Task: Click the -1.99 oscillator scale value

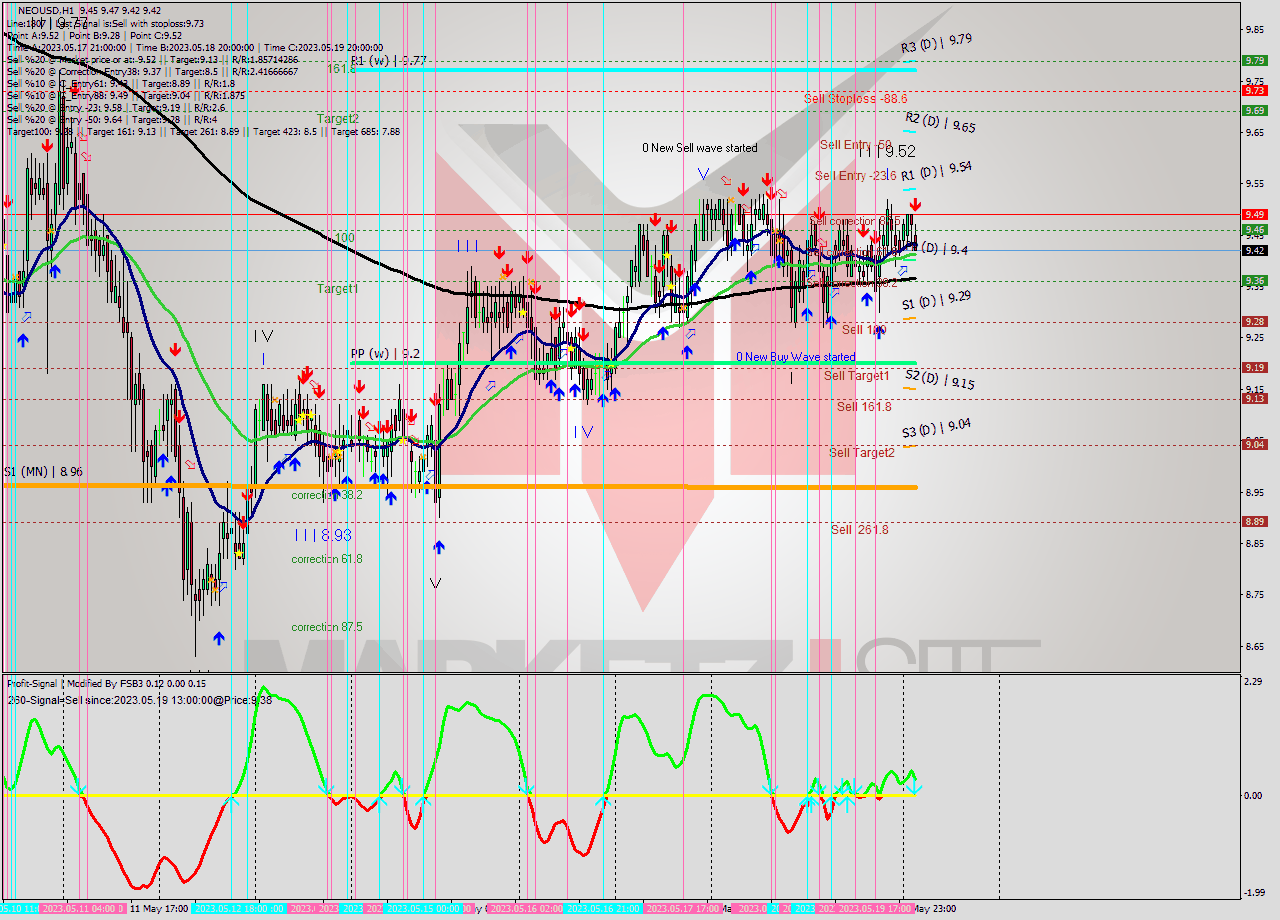Action: coord(1253,894)
